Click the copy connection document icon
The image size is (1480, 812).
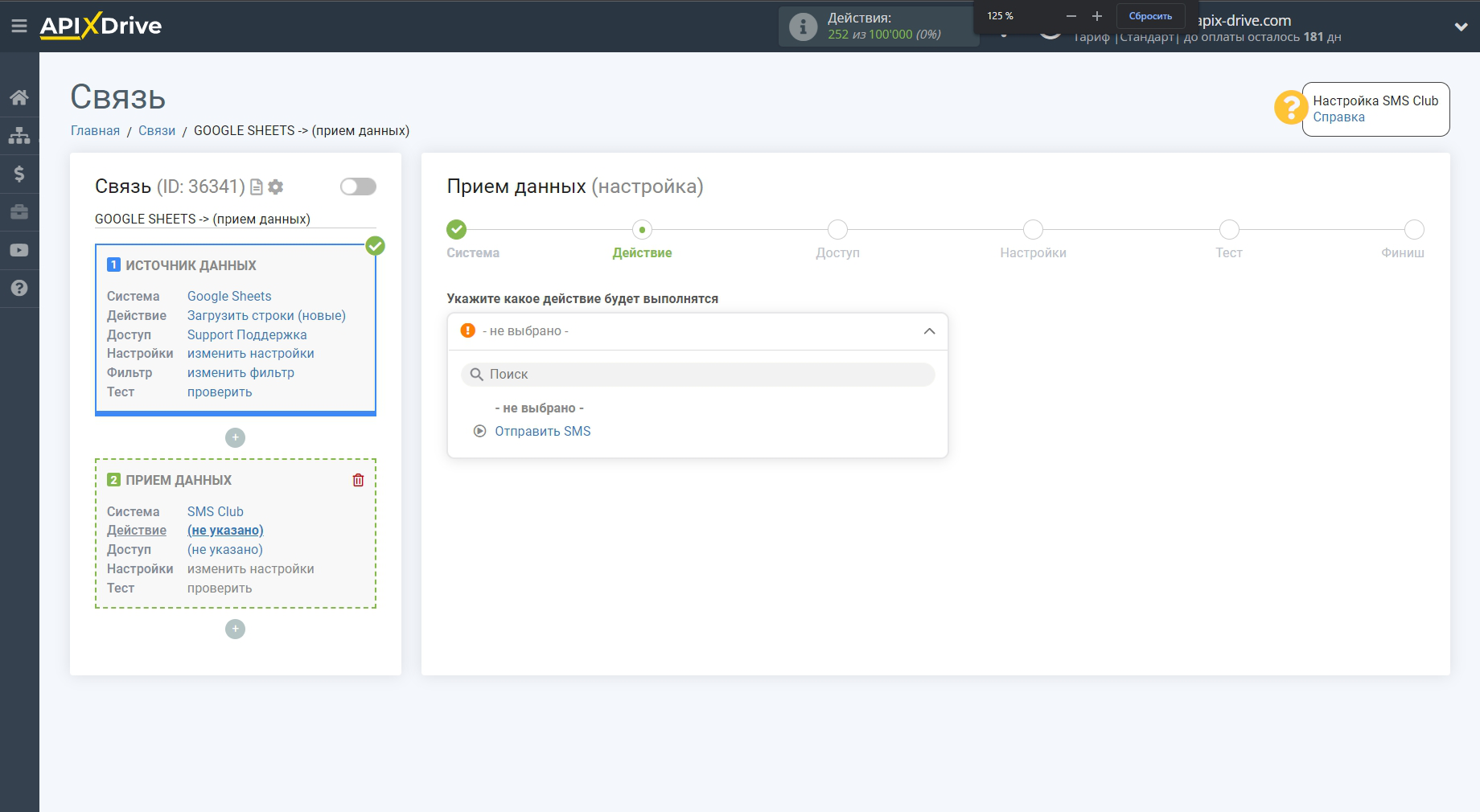(257, 187)
